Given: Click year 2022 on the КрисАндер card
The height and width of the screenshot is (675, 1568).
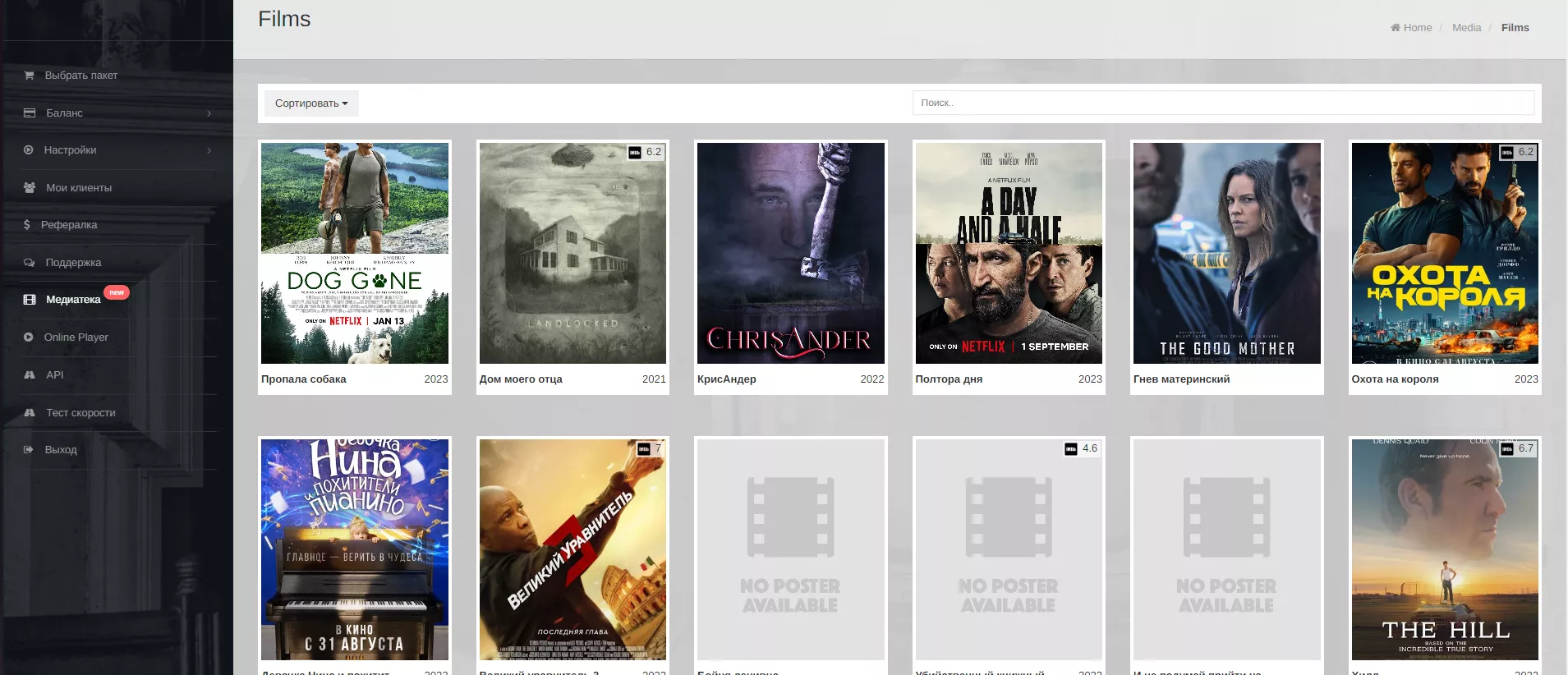Looking at the screenshot, I should click(x=872, y=379).
